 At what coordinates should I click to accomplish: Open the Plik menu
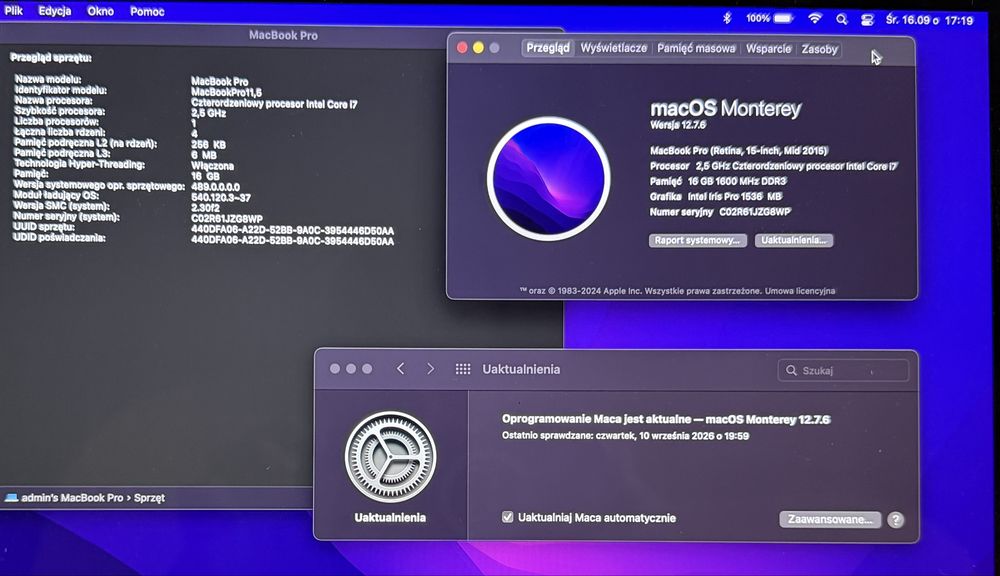click(13, 11)
